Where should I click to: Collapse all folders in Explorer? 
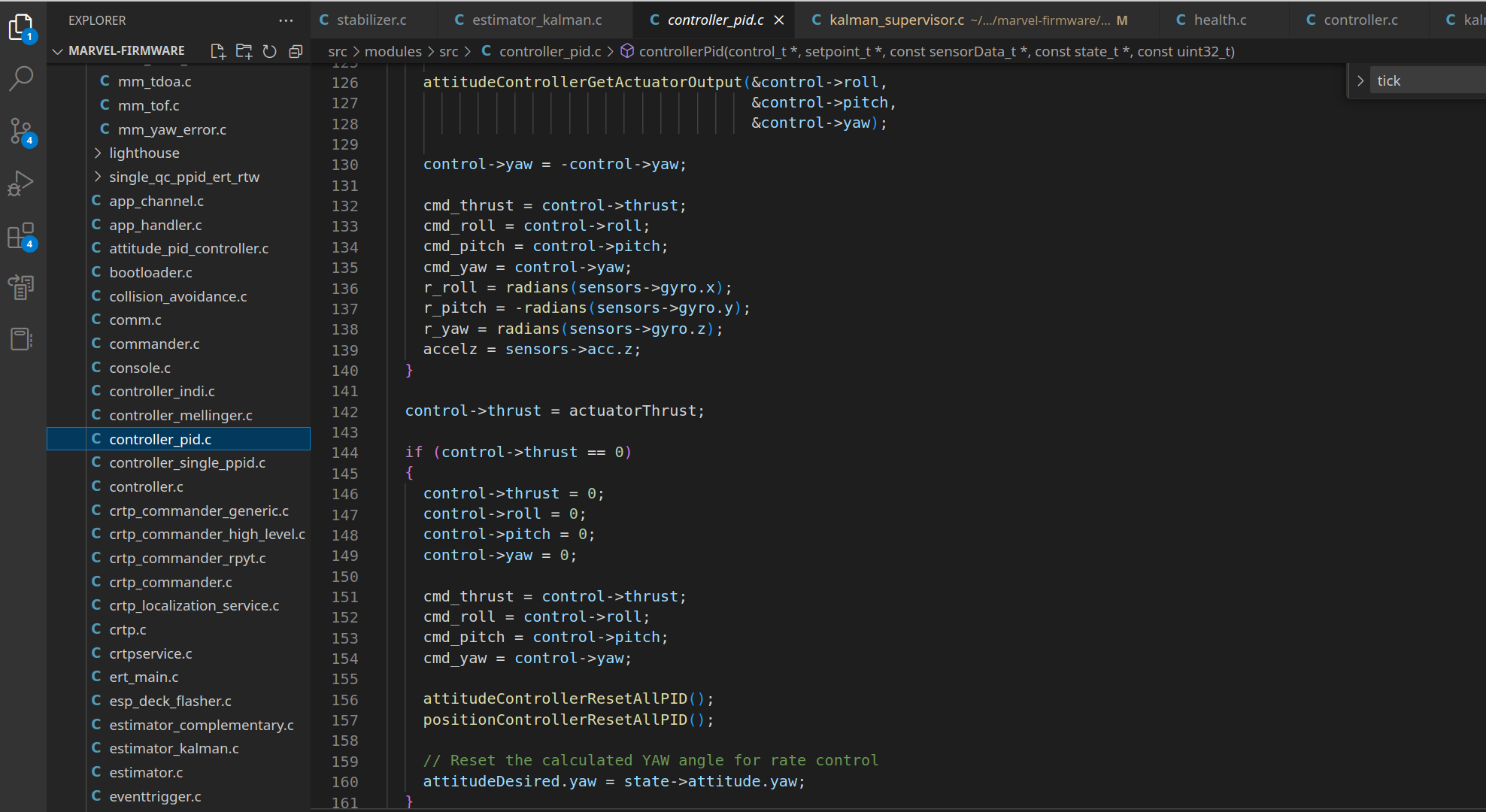click(296, 51)
